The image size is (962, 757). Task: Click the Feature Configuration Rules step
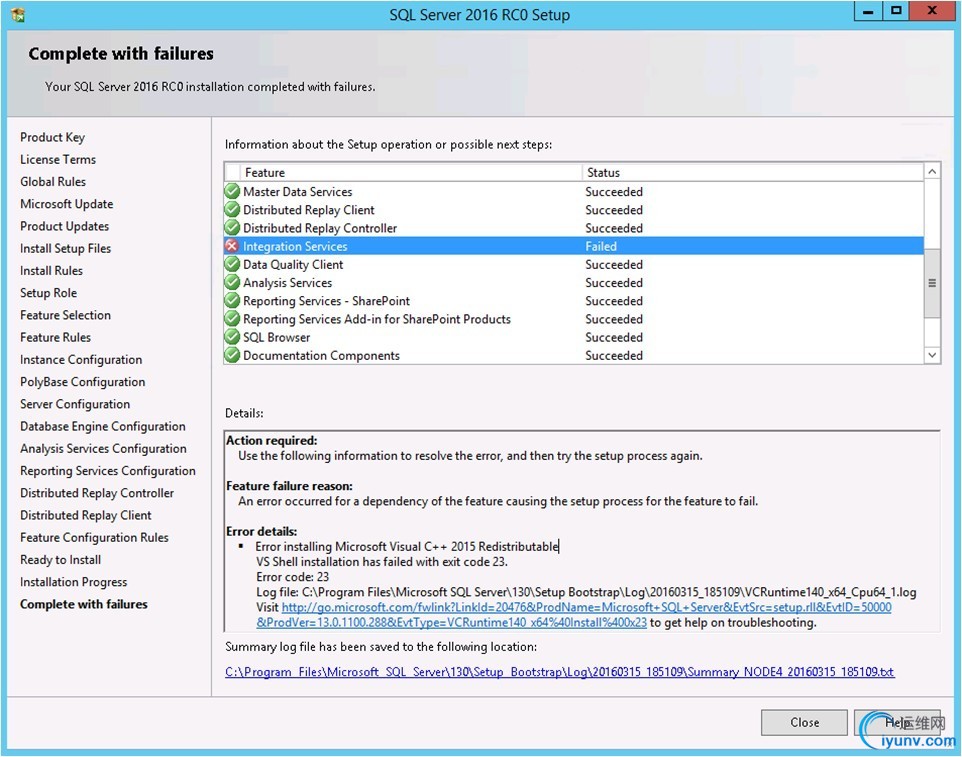tap(94, 537)
